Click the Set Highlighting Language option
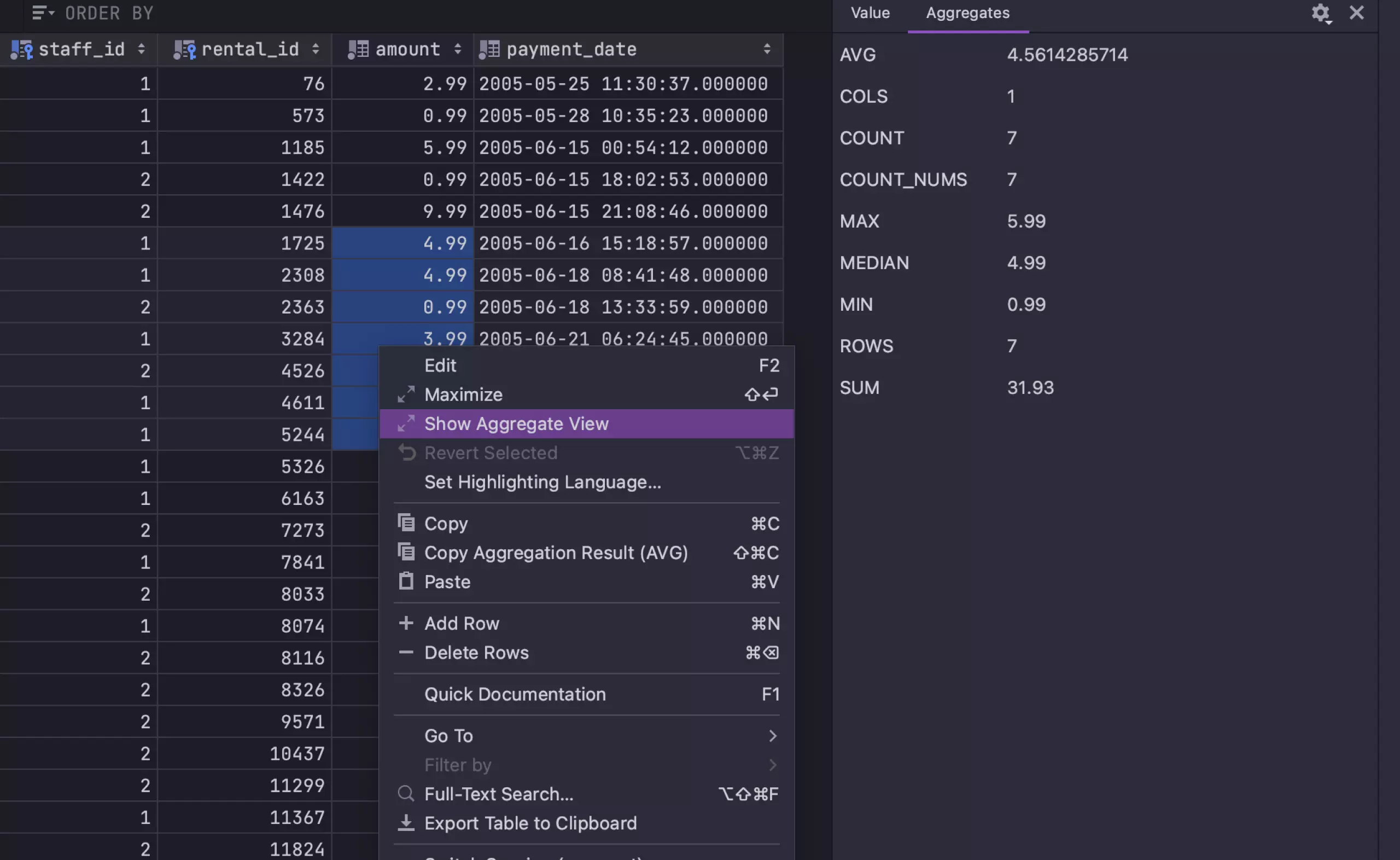 pyautogui.click(x=542, y=481)
